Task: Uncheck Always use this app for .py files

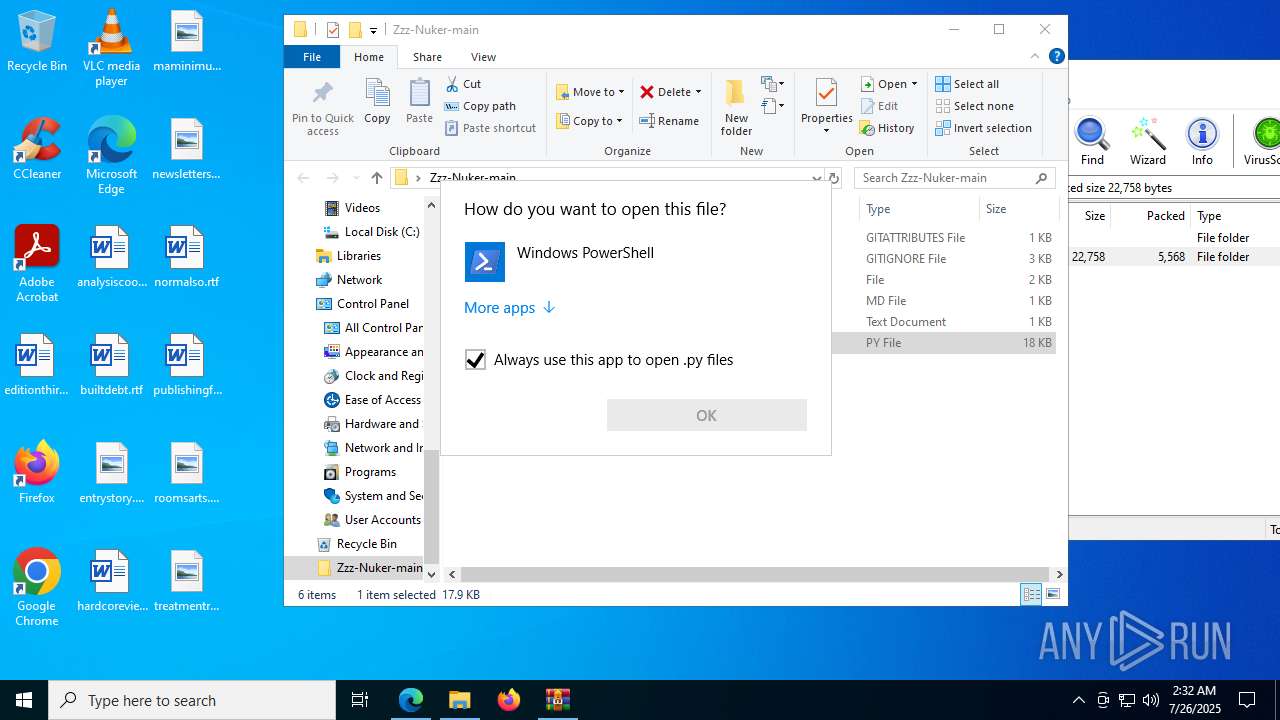Action: (x=475, y=360)
